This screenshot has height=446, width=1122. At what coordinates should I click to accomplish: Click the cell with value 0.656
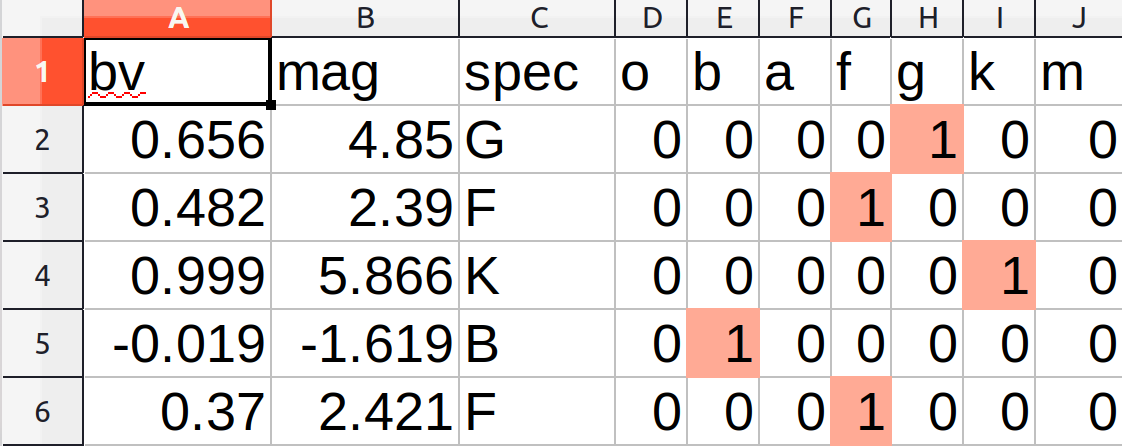pos(177,140)
